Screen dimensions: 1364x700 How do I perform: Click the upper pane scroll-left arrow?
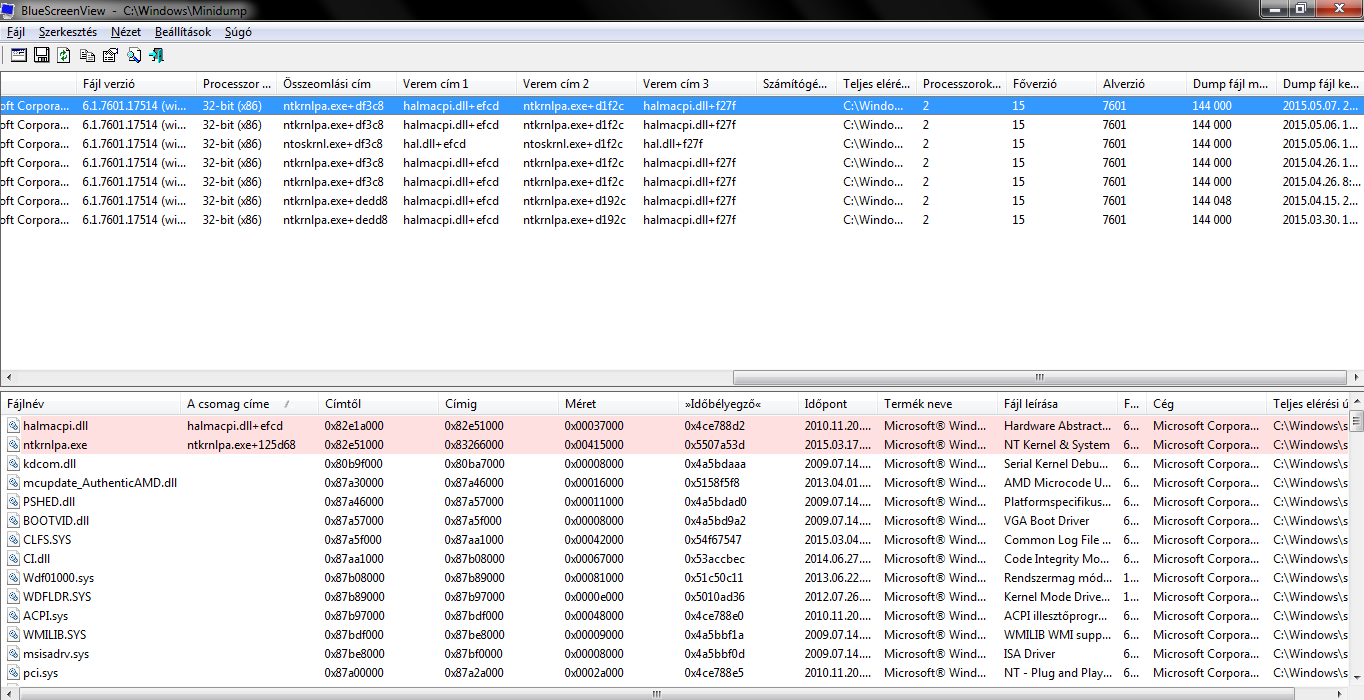8,378
